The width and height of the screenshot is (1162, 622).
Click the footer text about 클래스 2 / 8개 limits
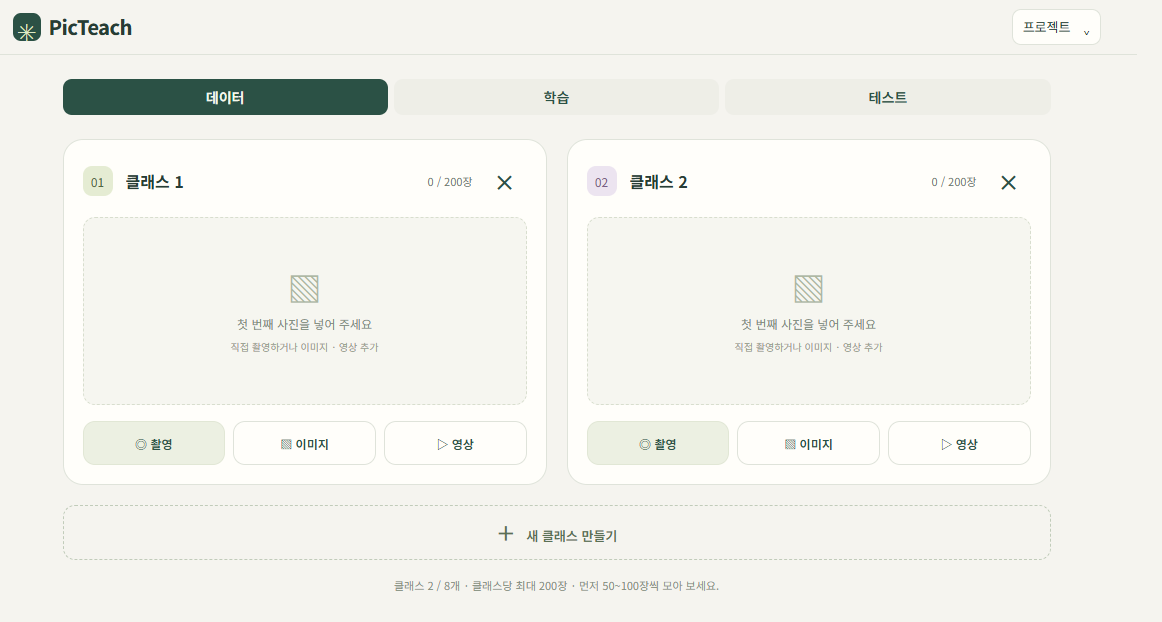pyautogui.click(x=557, y=586)
